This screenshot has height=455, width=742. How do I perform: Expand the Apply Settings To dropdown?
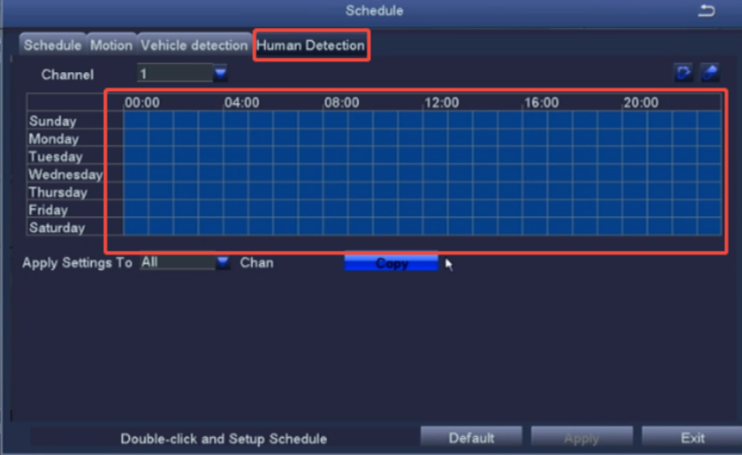click(x=186, y=262)
